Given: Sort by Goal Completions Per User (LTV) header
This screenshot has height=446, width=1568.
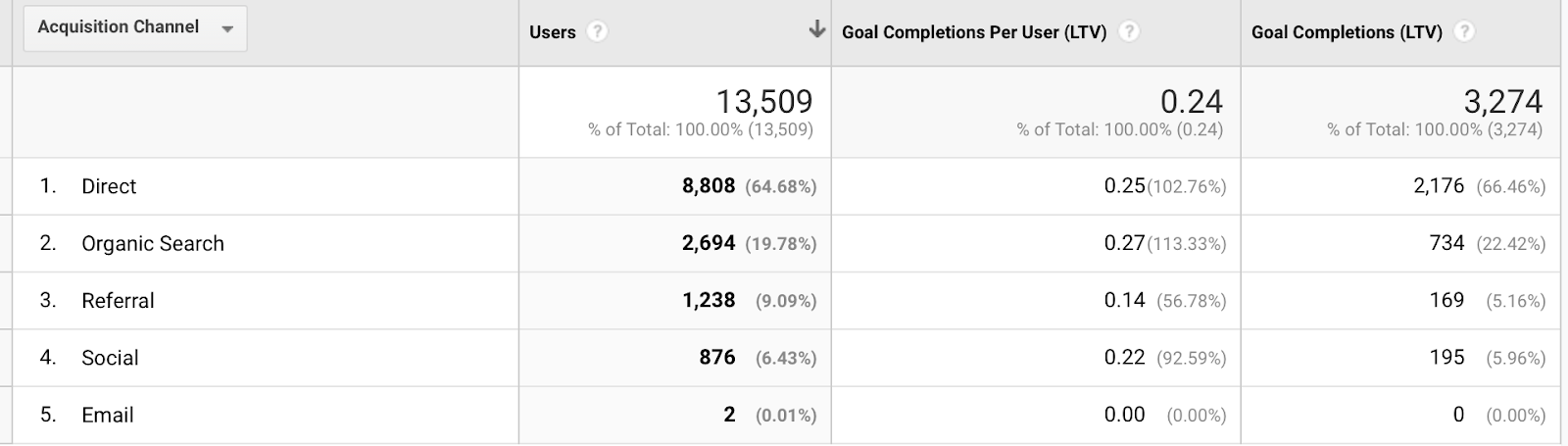Looking at the screenshot, I should pos(974,32).
